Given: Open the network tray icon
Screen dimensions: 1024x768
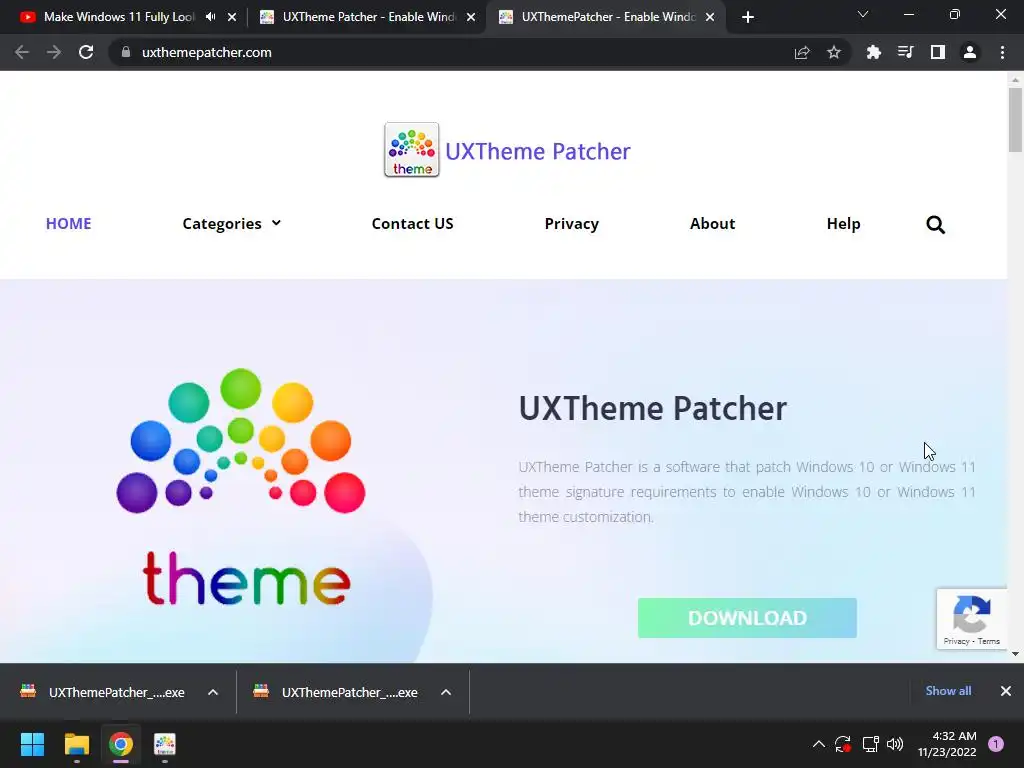Looking at the screenshot, I should tap(870, 744).
